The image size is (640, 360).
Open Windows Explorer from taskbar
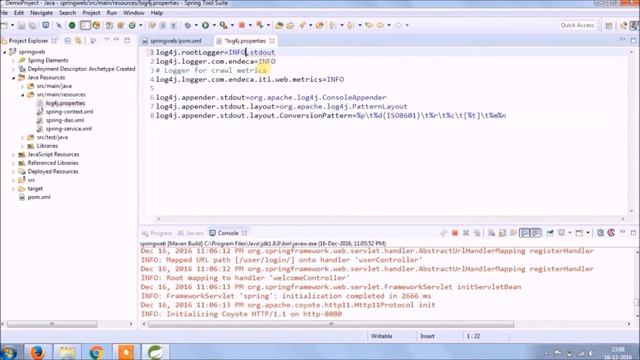(x=67, y=352)
